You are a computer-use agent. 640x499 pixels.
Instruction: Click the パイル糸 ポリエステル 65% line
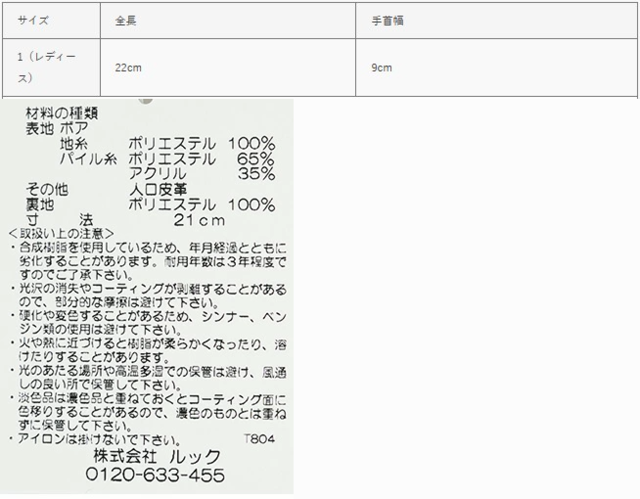tap(166, 159)
